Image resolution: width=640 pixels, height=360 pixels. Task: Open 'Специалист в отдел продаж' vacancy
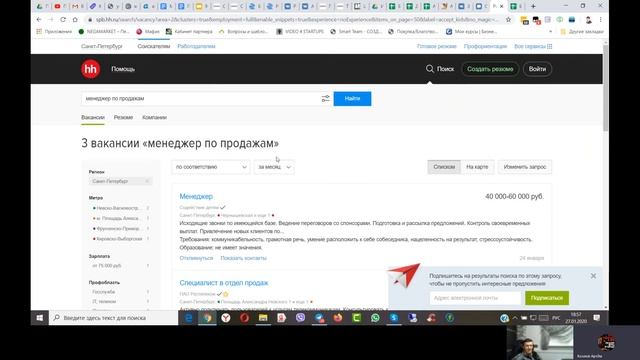[224, 282]
